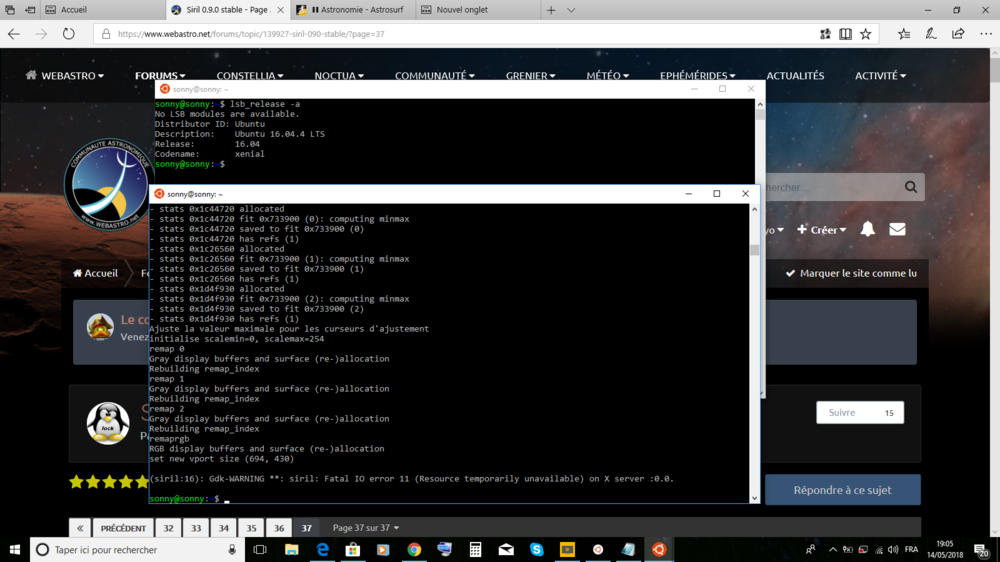Open a new tab with plus icon
Image resolution: width=1000 pixels, height=562 pixels.
point(551,10)
